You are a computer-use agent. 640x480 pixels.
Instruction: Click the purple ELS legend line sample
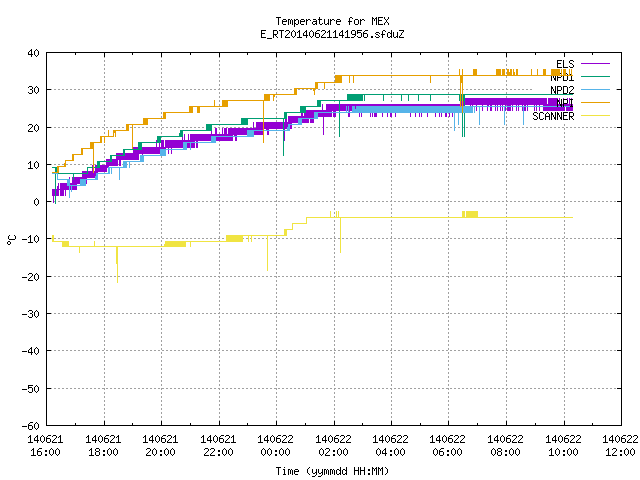(x=595, y=64)
